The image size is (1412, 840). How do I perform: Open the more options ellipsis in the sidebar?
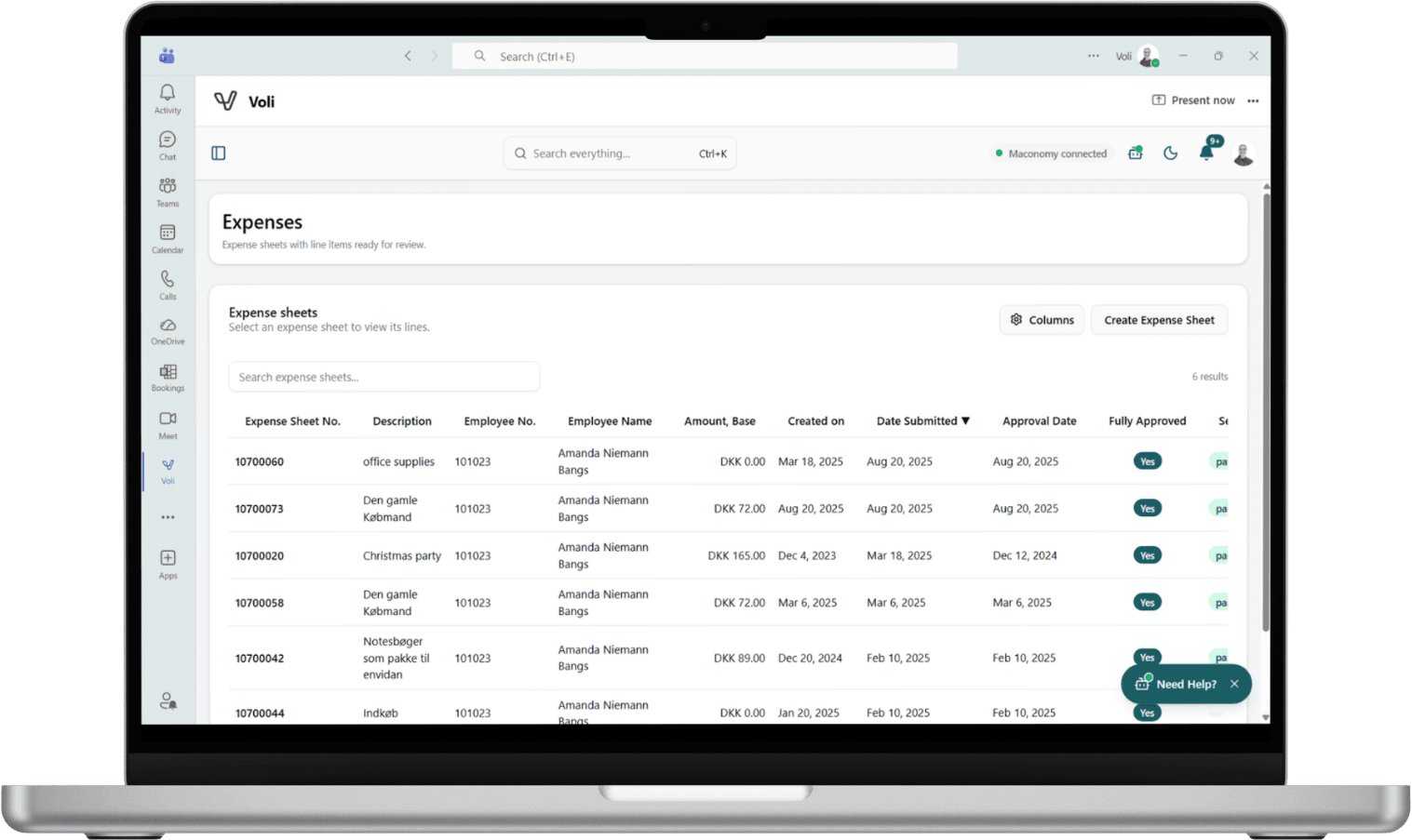pyautogui.click(x=168, y=517)
